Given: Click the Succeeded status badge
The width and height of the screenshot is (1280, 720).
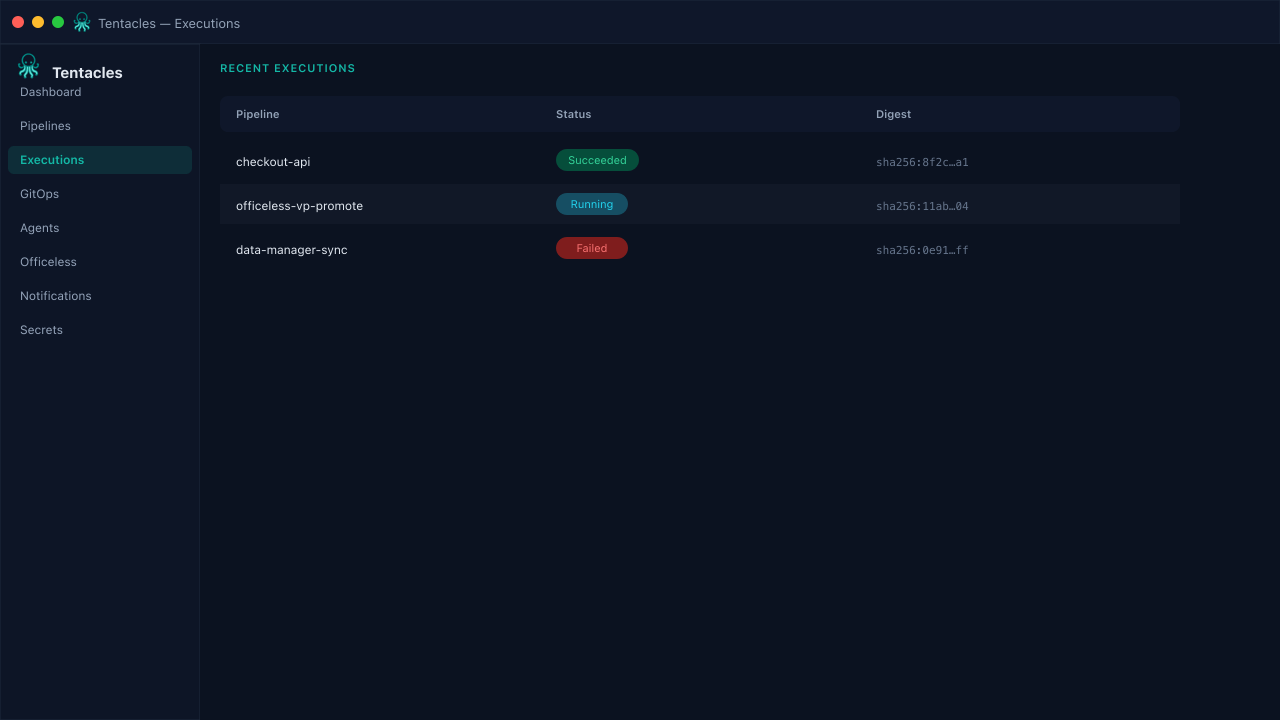Looking at the screenshot, I should pos(597,160).
